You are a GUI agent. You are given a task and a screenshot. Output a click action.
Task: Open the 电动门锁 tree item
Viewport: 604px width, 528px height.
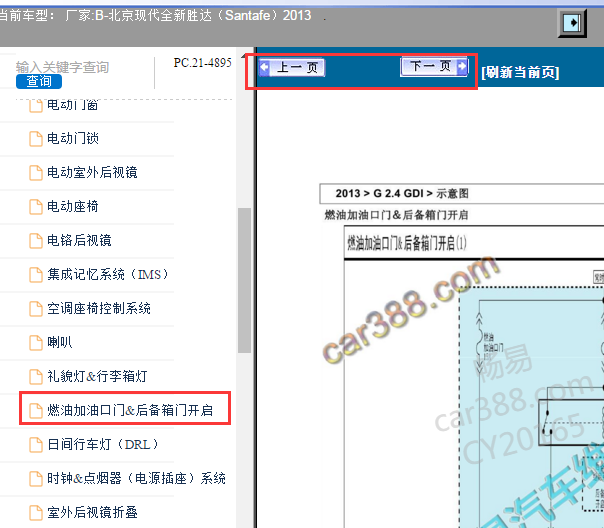73,138
